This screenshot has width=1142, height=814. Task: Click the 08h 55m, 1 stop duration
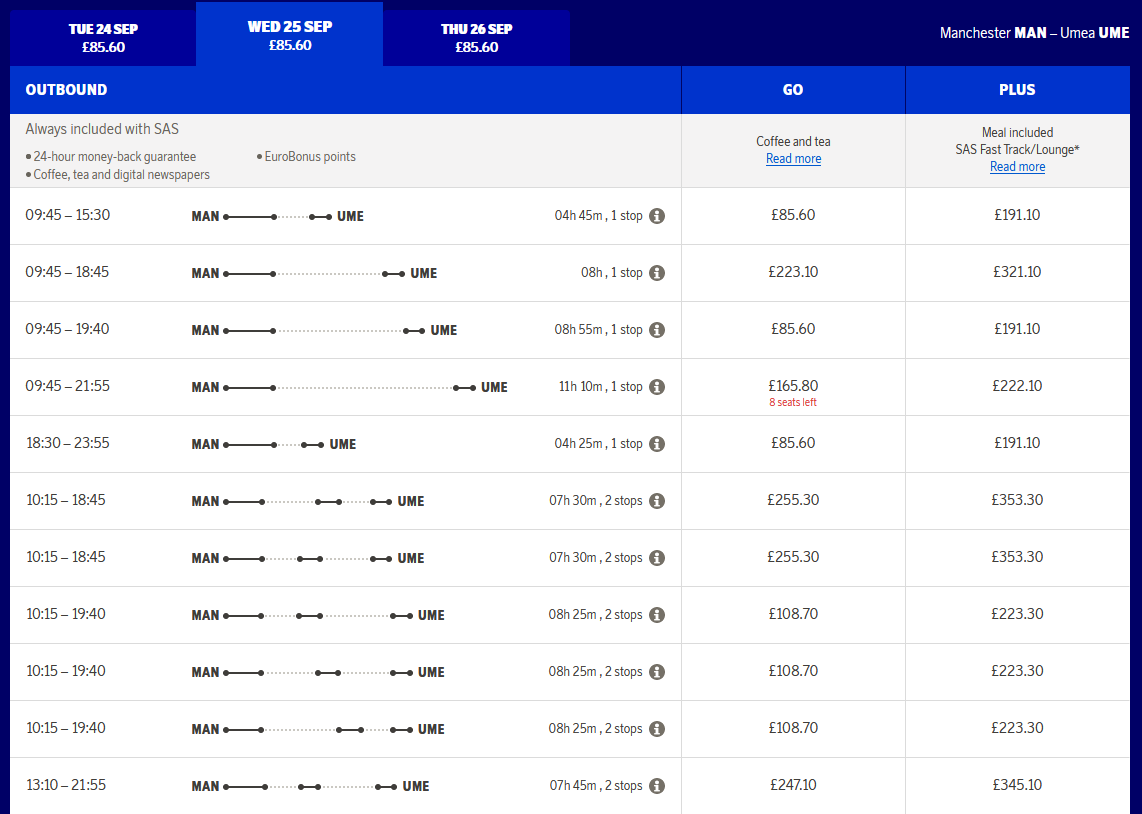[599, 330]
